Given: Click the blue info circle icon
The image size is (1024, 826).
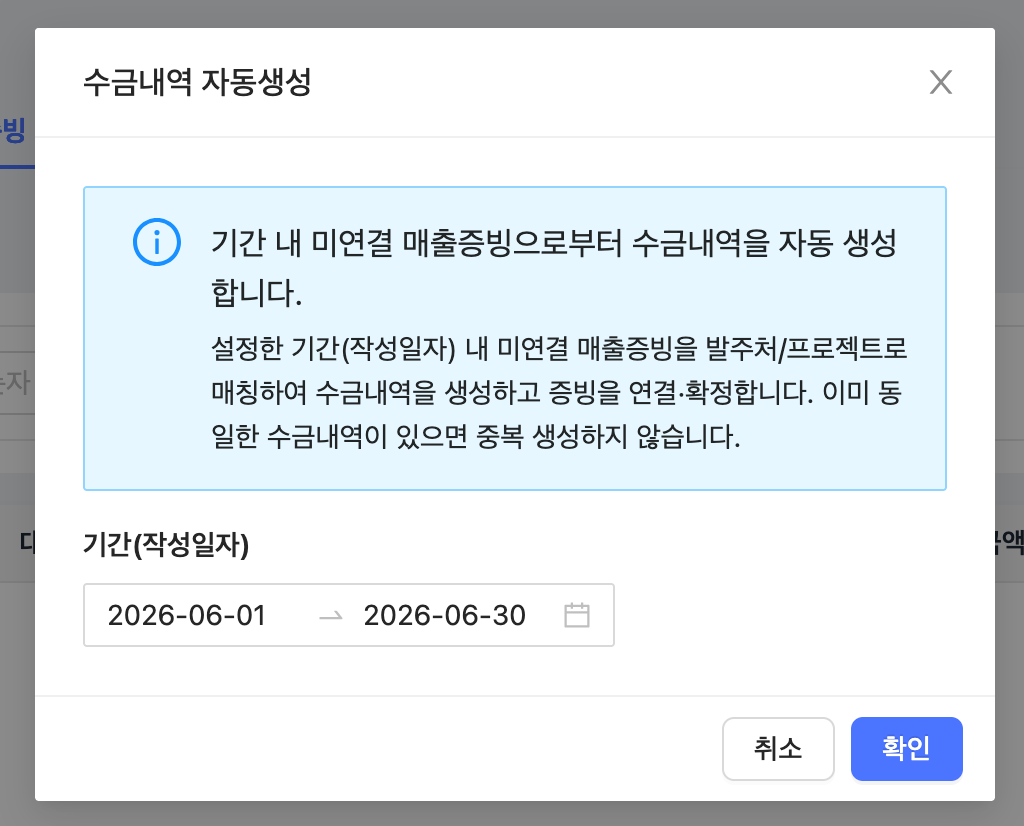Looking at the screenshot, I should 157,242.
